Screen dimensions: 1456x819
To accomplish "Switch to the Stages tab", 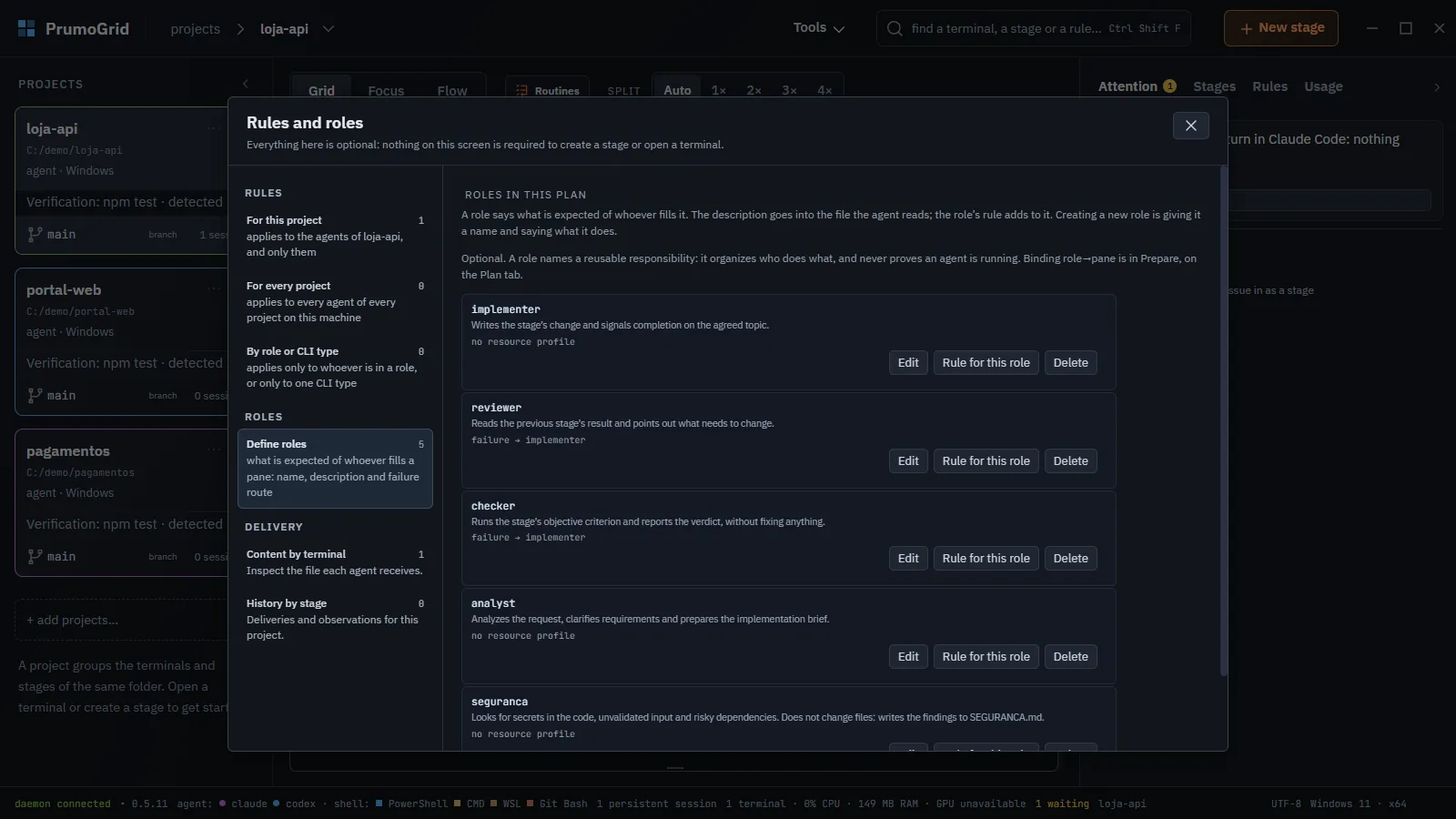I will (x=1214, y=86).
